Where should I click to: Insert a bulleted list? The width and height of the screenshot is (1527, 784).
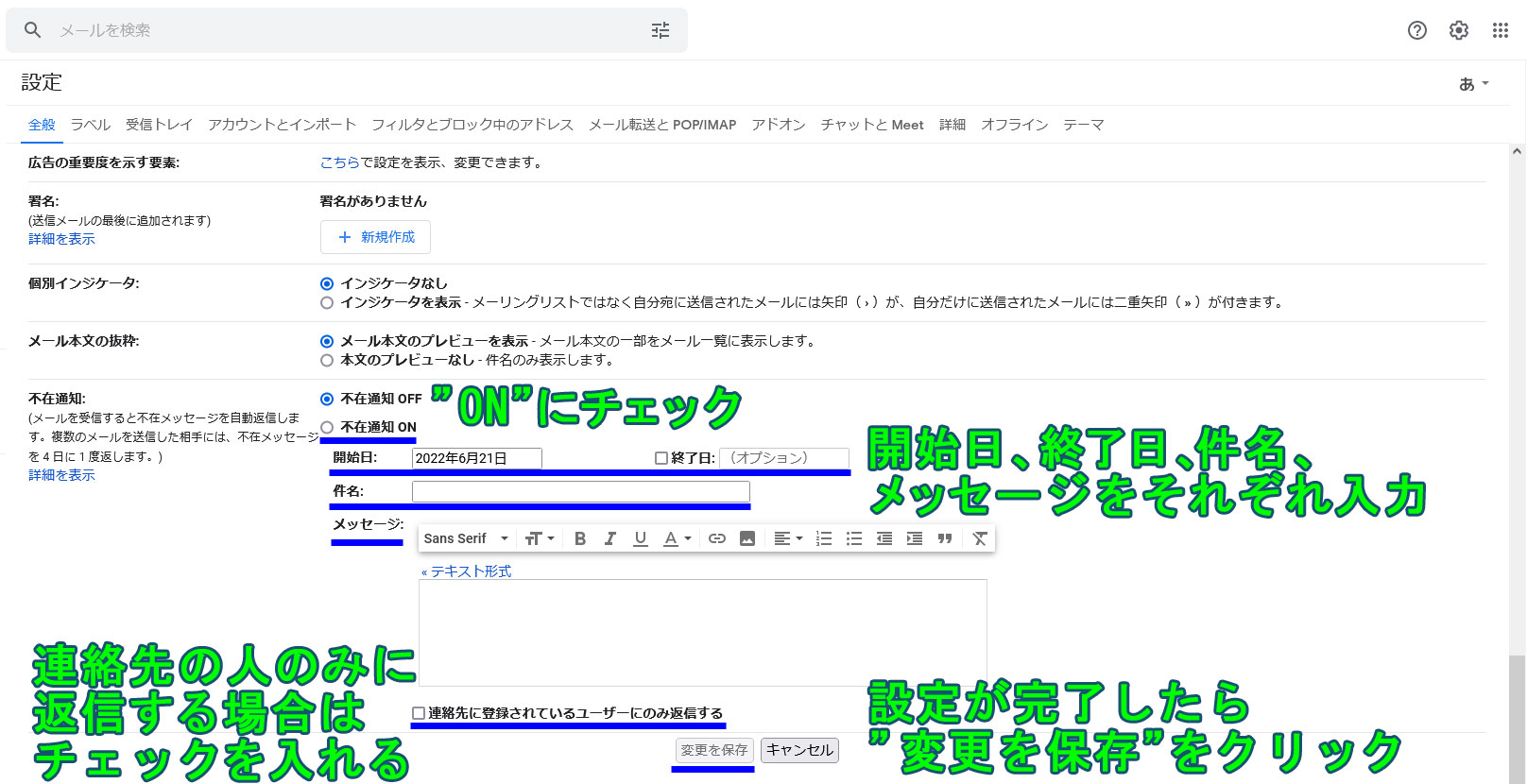point(854,538)
